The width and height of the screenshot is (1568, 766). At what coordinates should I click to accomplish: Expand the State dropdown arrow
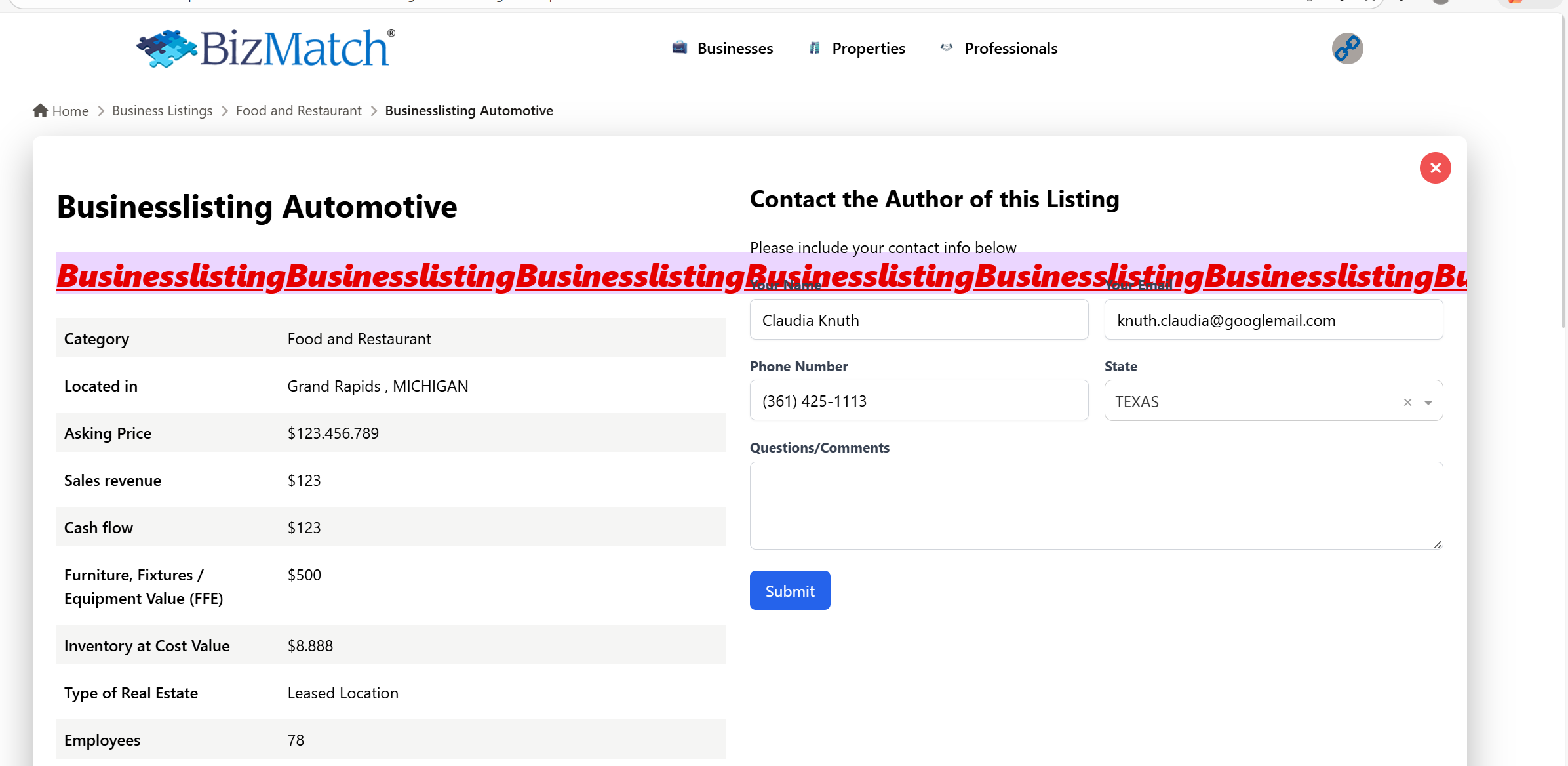[1428, 402]
